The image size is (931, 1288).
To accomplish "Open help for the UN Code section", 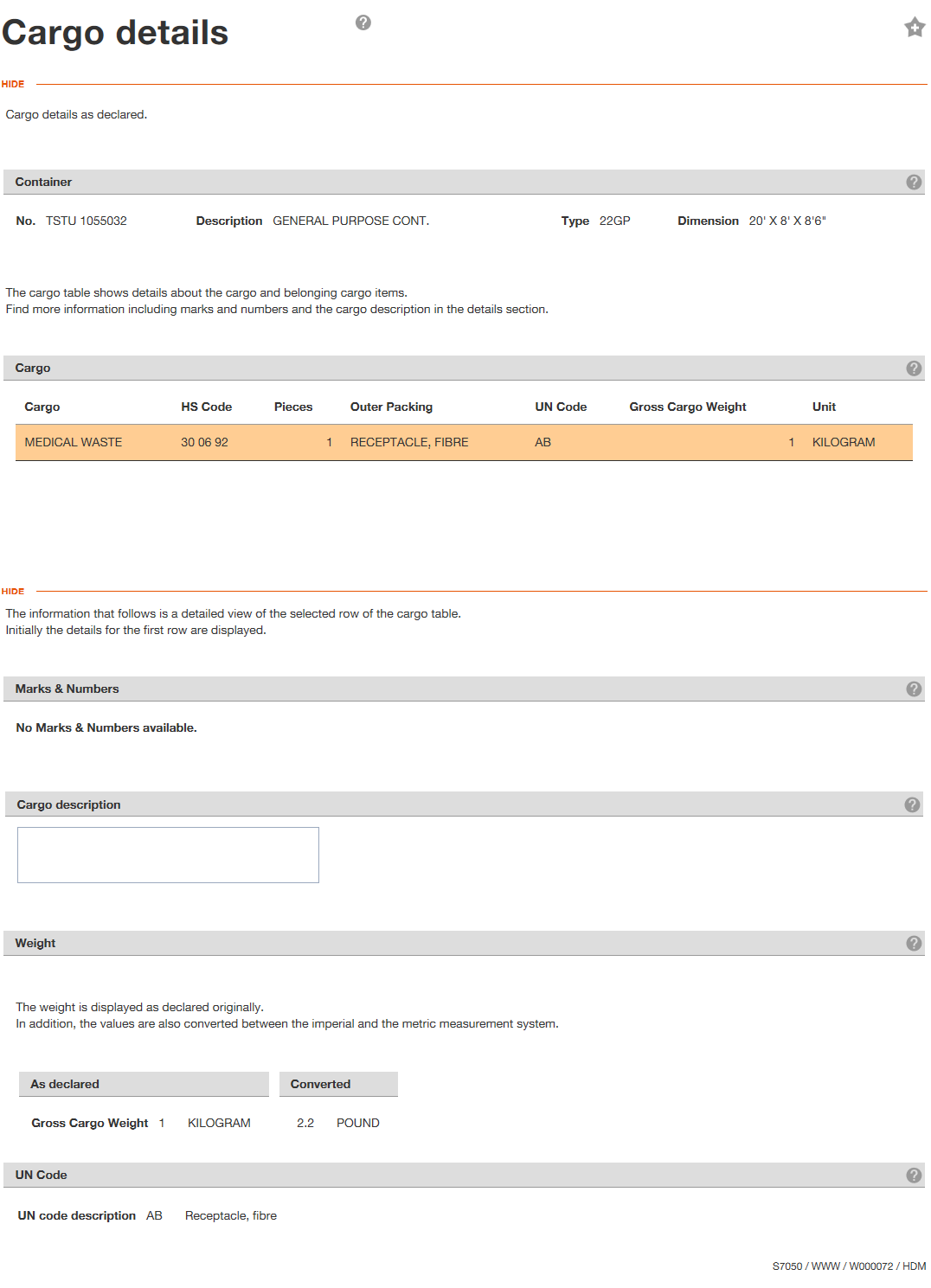I will [x=914, y=1175].
